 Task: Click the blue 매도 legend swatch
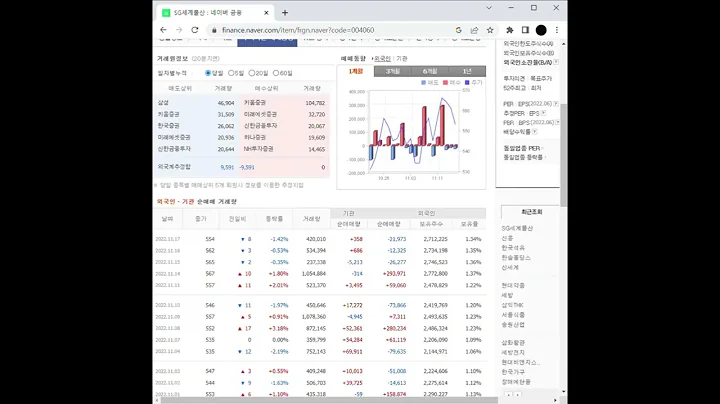[x=423, y=83]
